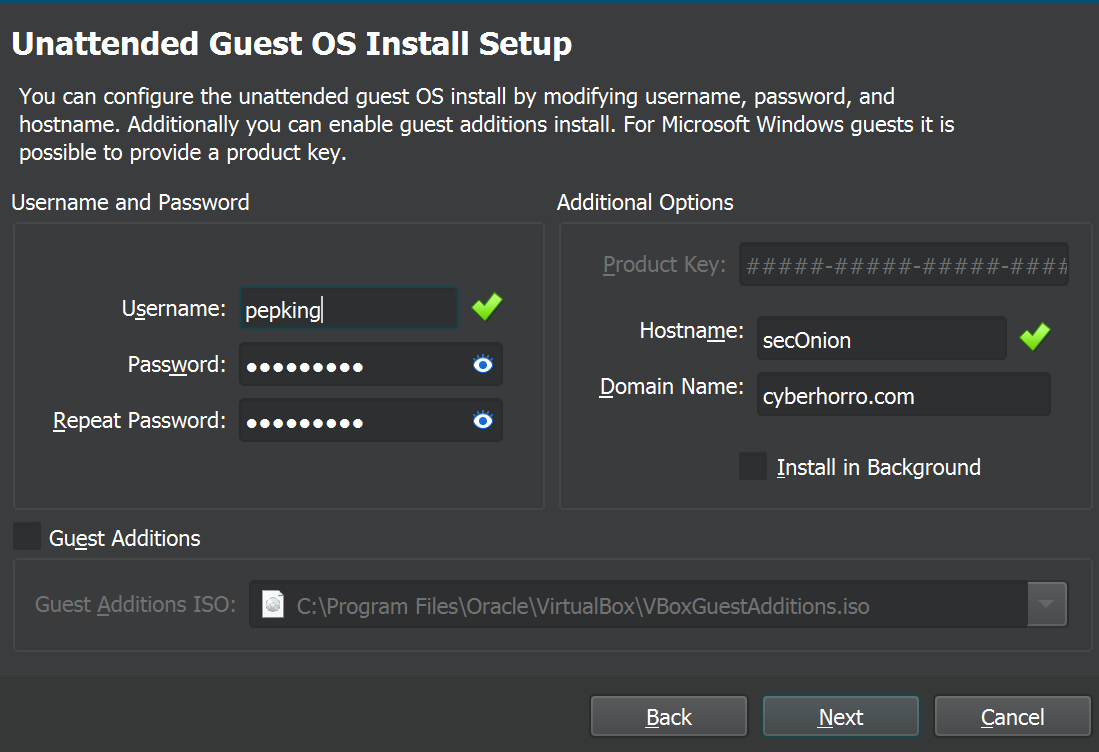Tick the Guest Additions checkbox
1099x752 pixels.
[27, 537]
